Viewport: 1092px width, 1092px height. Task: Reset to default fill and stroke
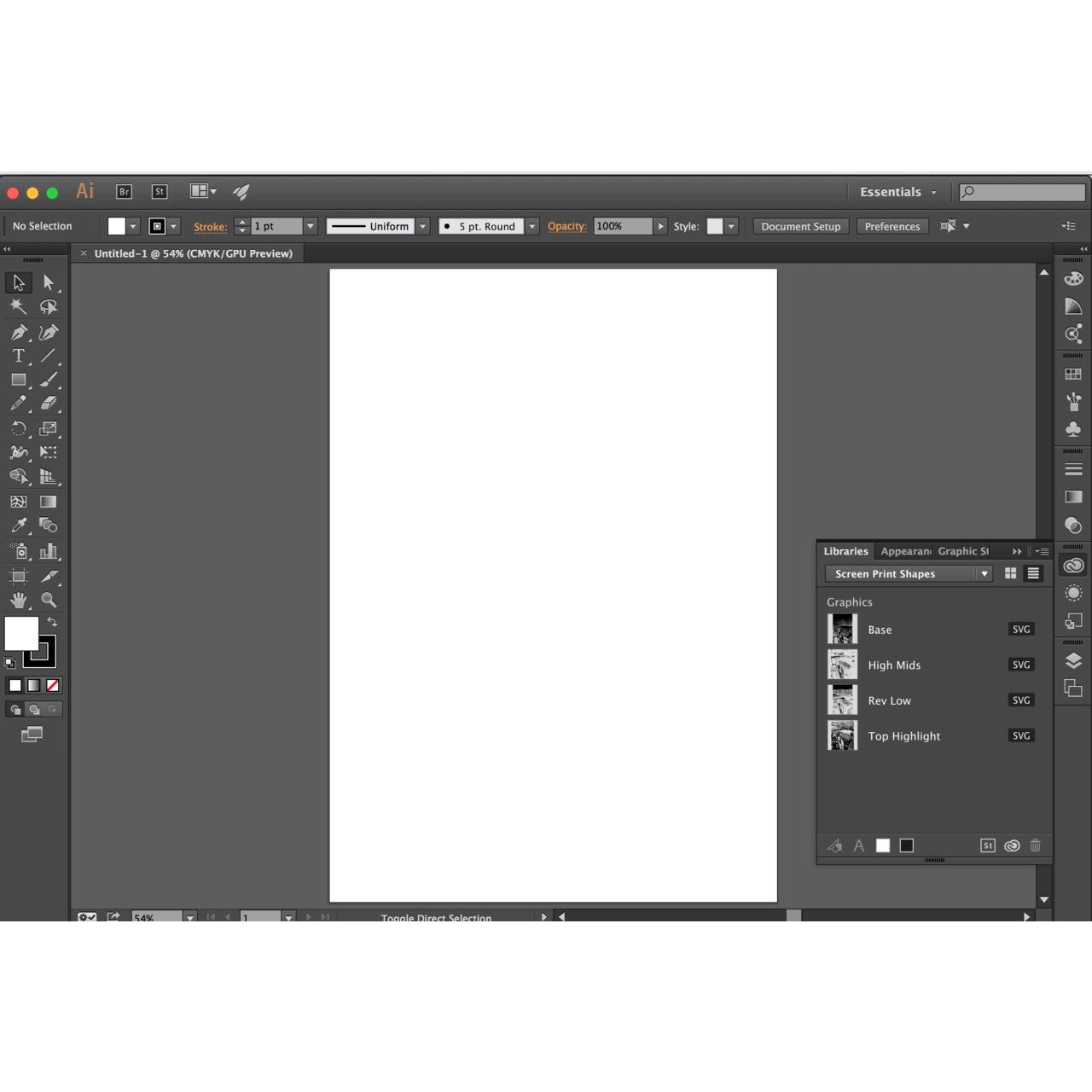(9, 662)
